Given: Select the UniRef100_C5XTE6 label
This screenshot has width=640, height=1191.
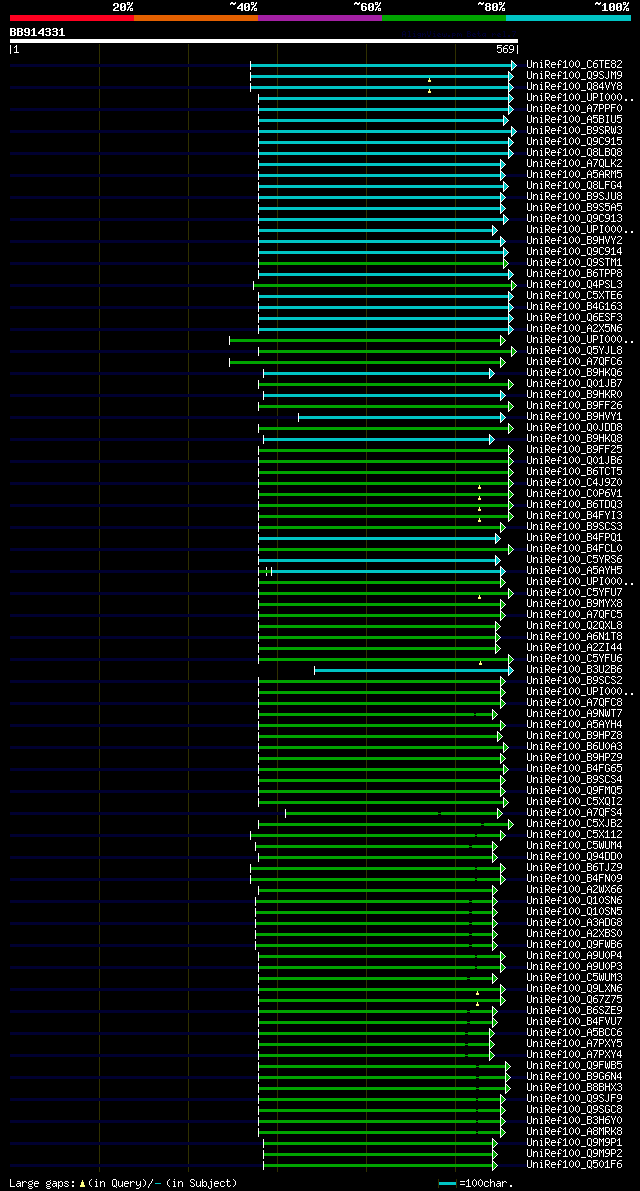Looking at the screenshot, I should (x=574, y=295).
